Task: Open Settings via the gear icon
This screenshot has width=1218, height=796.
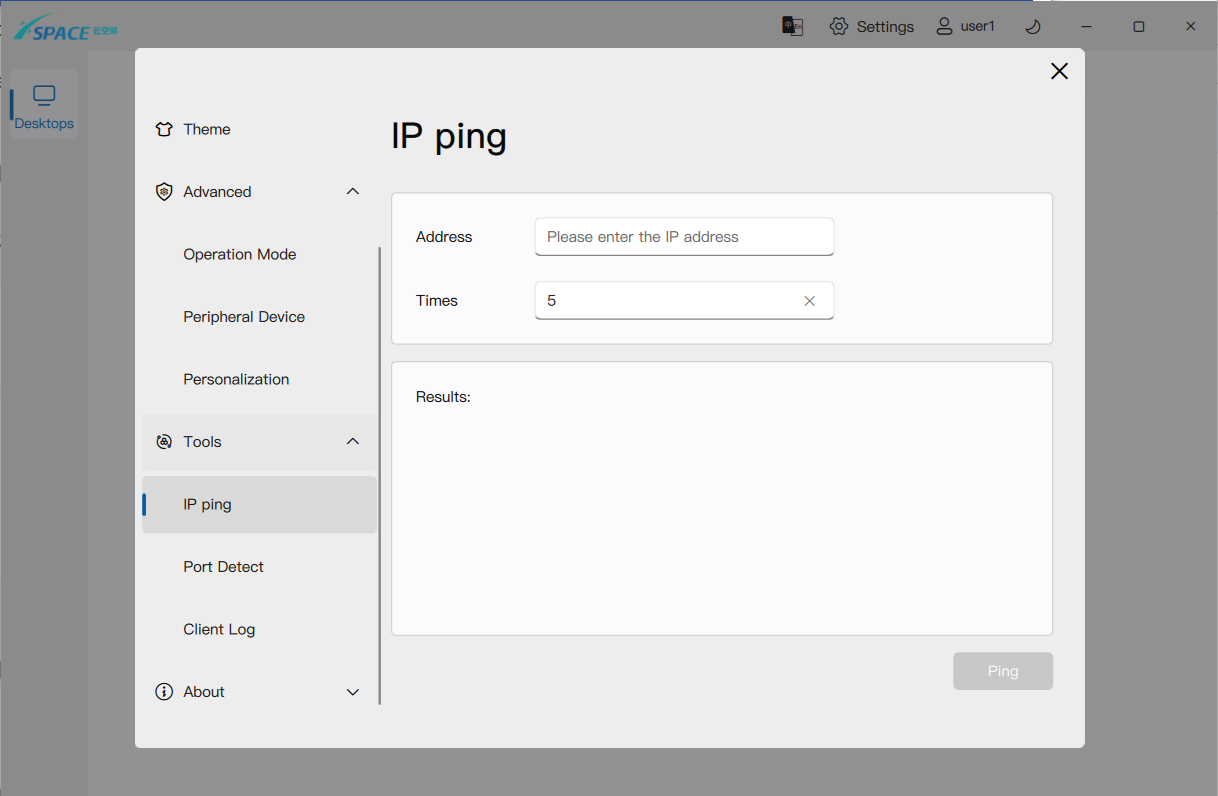Action: click(839, 26)
